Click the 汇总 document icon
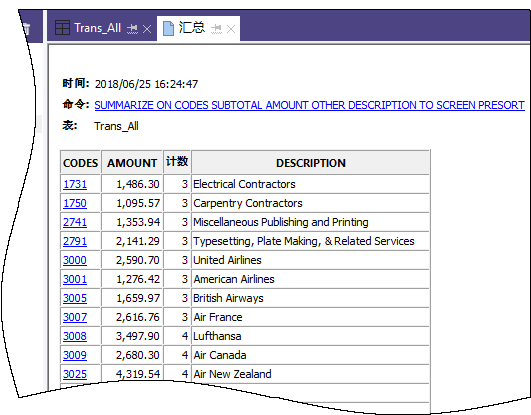 point(168,28)
